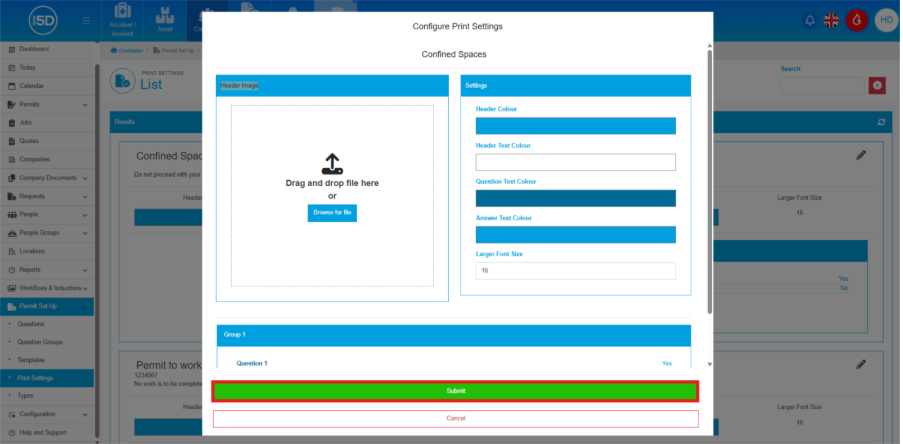This screenshot has height=444, width=903.
Task: Expand the Permits sidebar menu
Action: [x=47, y=104]
